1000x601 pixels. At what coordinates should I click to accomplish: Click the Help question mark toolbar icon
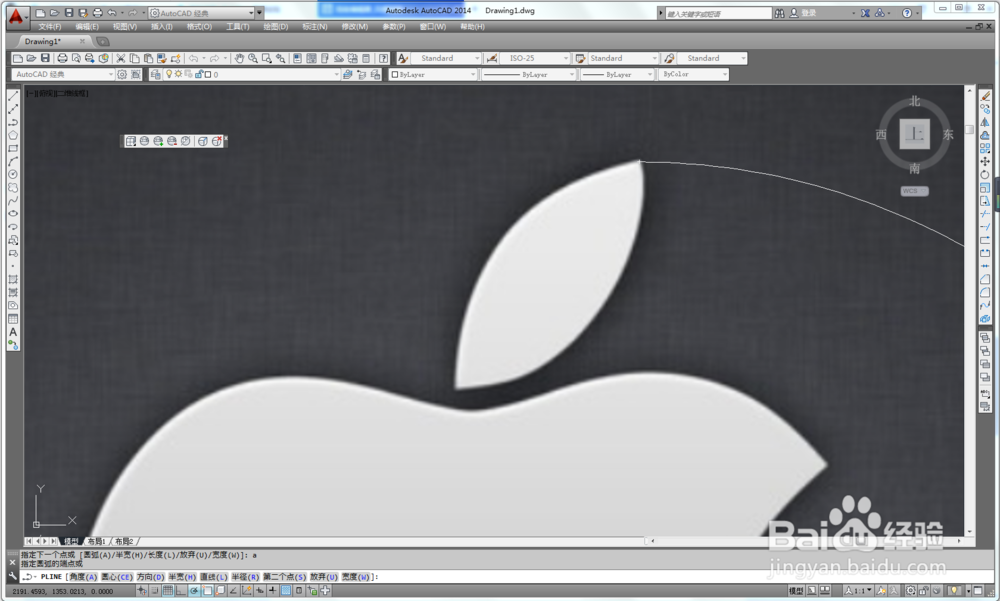[383, 58]
